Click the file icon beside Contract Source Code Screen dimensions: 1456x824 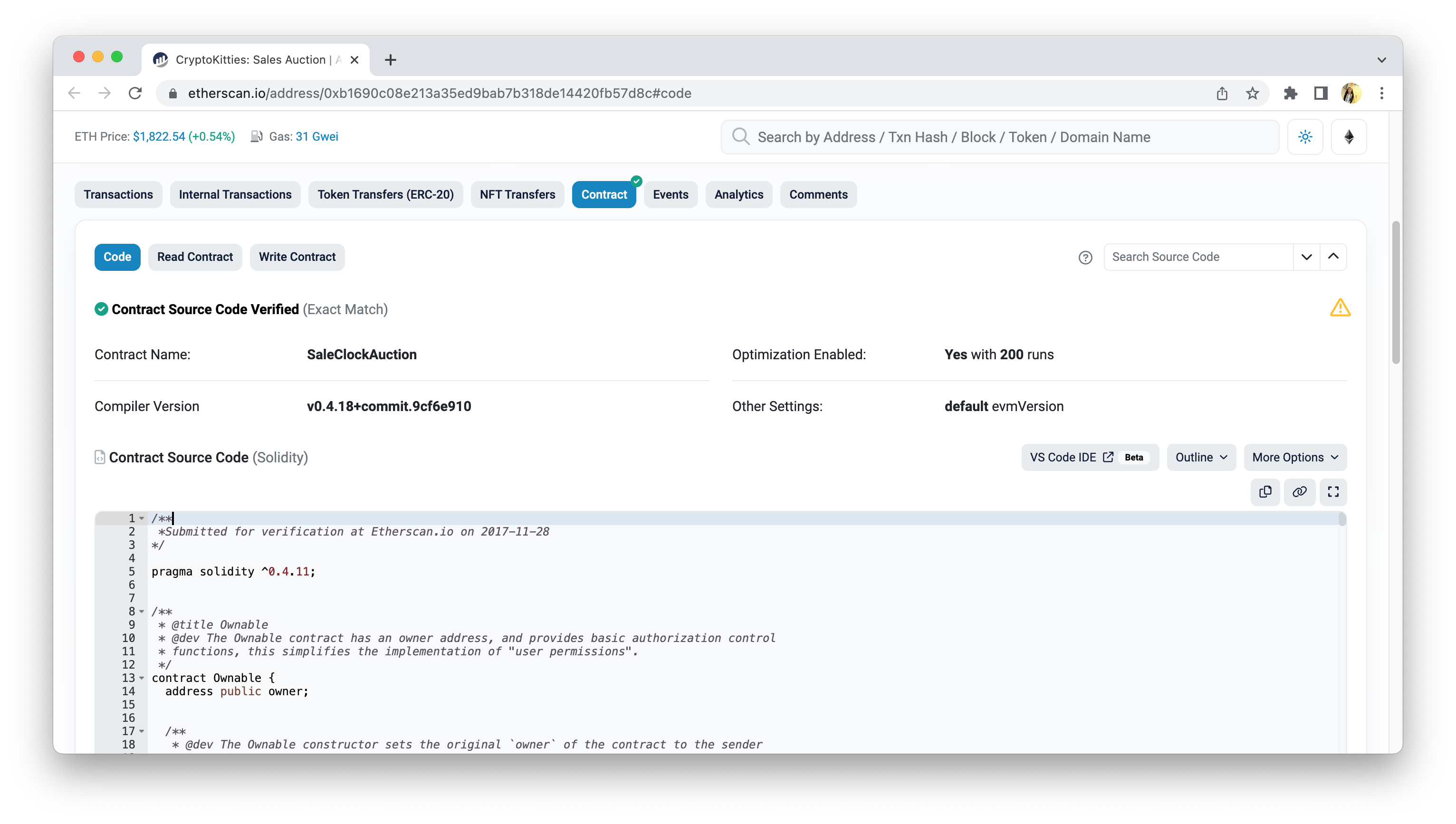(100, 457)
